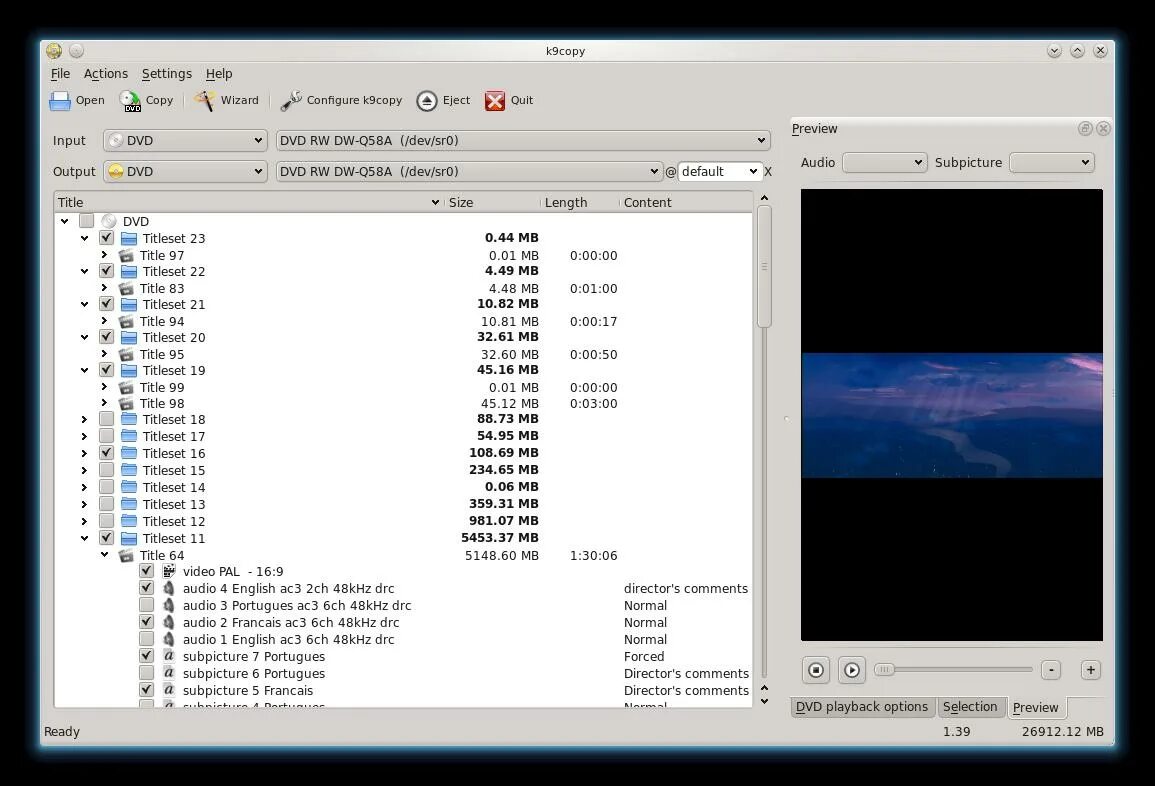Launch the k9copy Wizard
1155x786 pixels.
(x=205, y=100)
